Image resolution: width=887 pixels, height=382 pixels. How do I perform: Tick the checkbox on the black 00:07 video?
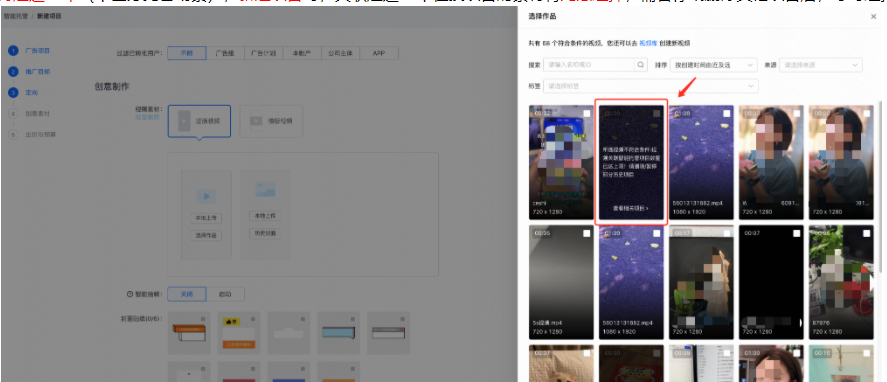[797, 233]
